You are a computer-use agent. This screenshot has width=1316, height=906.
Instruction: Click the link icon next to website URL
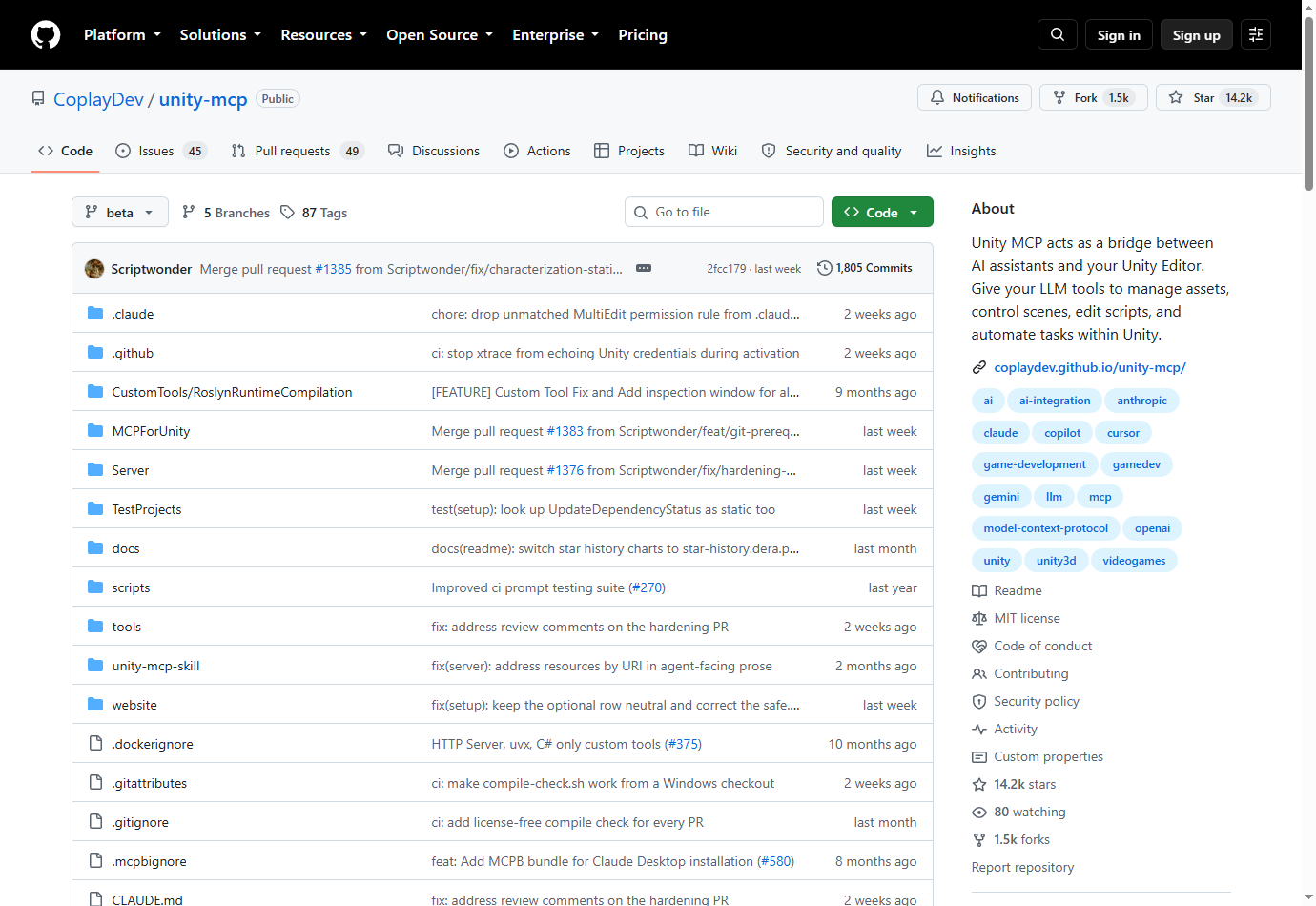pyautogui.click(x=978, y=367)
